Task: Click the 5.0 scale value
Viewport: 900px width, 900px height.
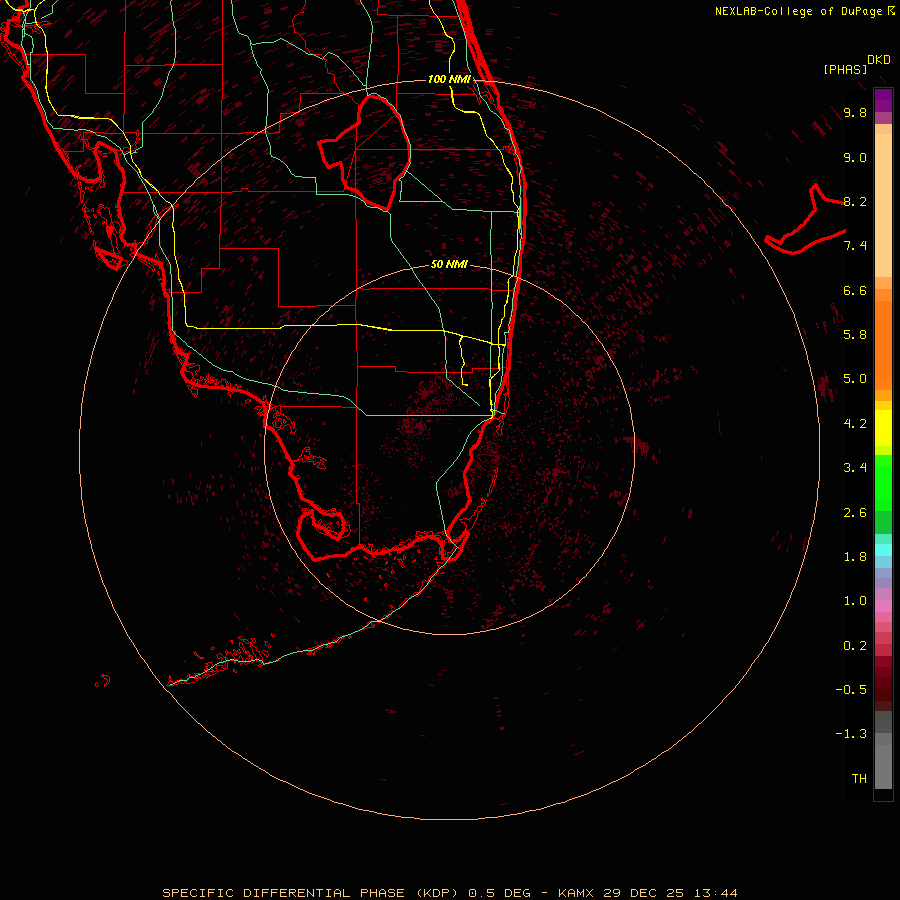Action: tap(855, 379)
